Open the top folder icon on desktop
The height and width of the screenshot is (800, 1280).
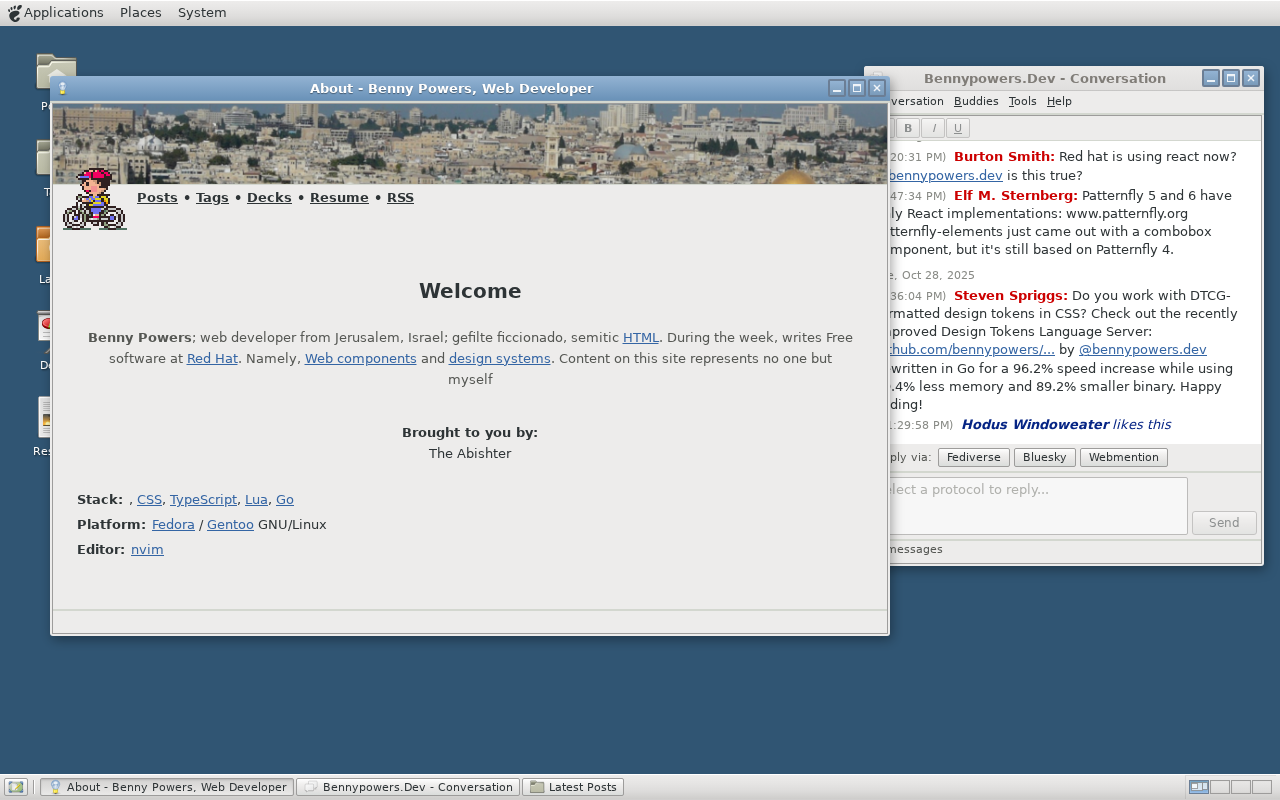(x=56, y=71)
